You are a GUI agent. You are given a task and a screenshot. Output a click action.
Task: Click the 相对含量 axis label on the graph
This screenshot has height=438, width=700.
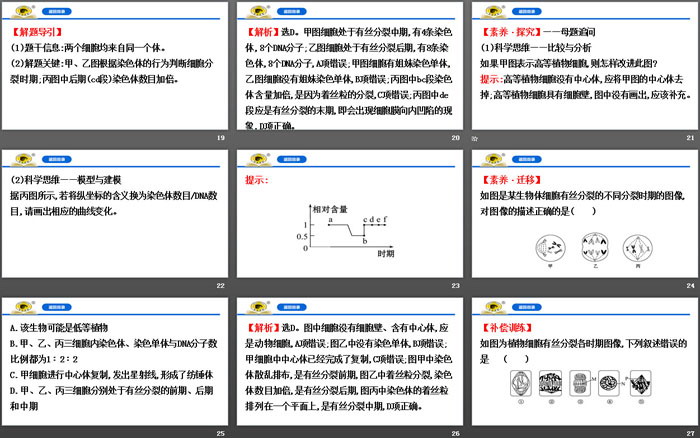330,209
